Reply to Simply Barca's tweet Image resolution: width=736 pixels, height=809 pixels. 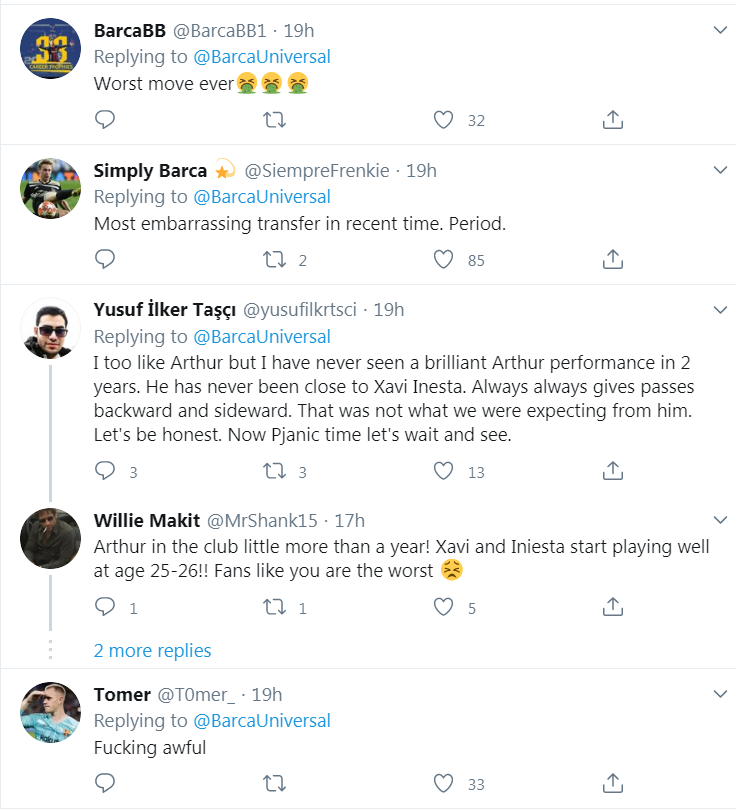click(105, 259)
